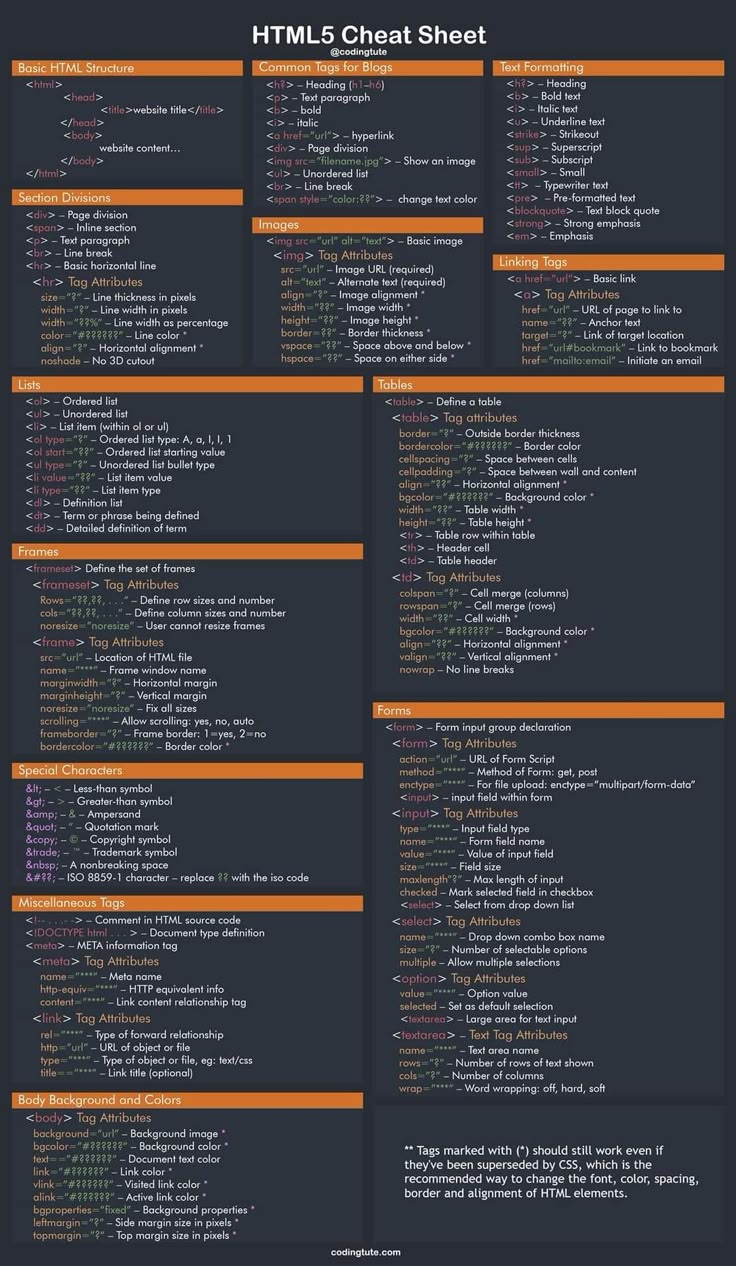Click the codingtute.com footer link

366,1252
